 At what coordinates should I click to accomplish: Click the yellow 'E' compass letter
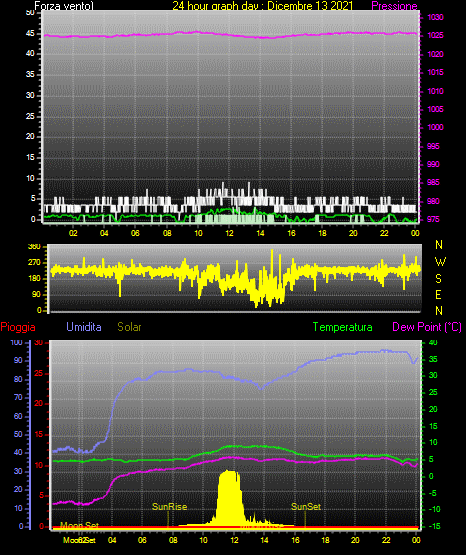[x=438, y=295]
